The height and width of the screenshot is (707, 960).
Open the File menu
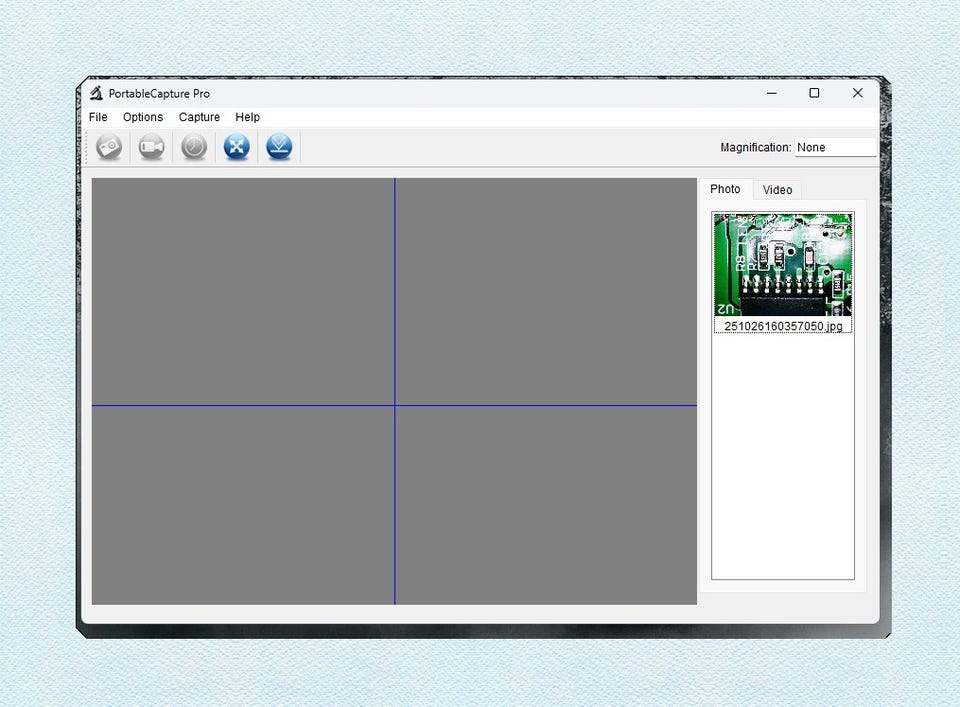coord(98,117)
